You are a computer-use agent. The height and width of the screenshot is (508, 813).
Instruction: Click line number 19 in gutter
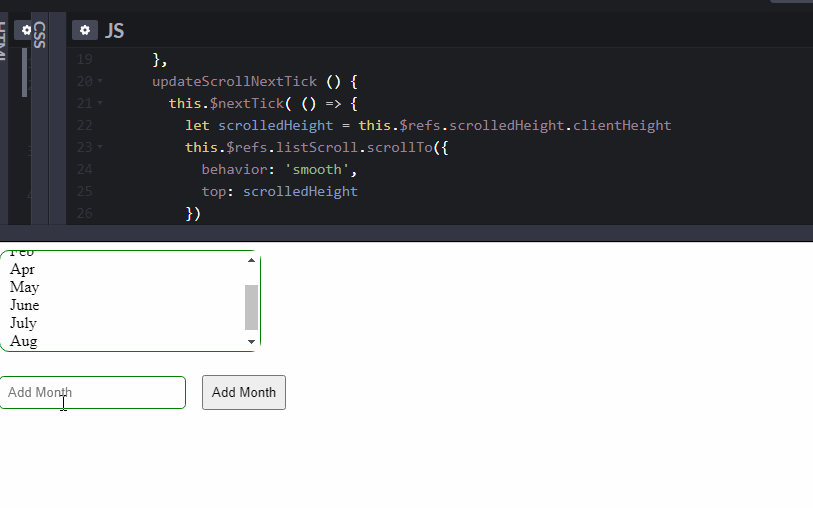click(85, 60)
